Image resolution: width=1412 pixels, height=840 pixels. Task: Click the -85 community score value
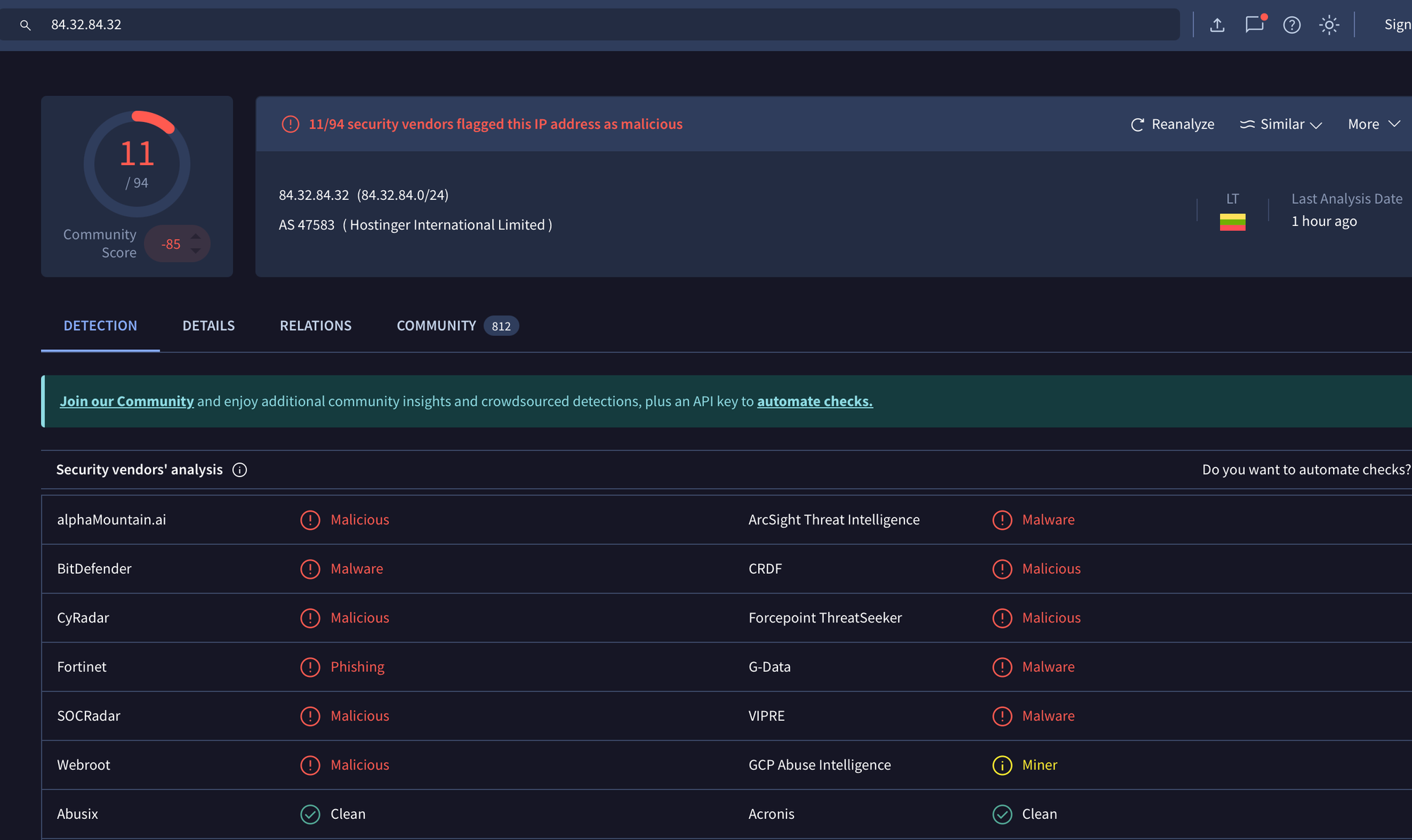pos(171,244)
